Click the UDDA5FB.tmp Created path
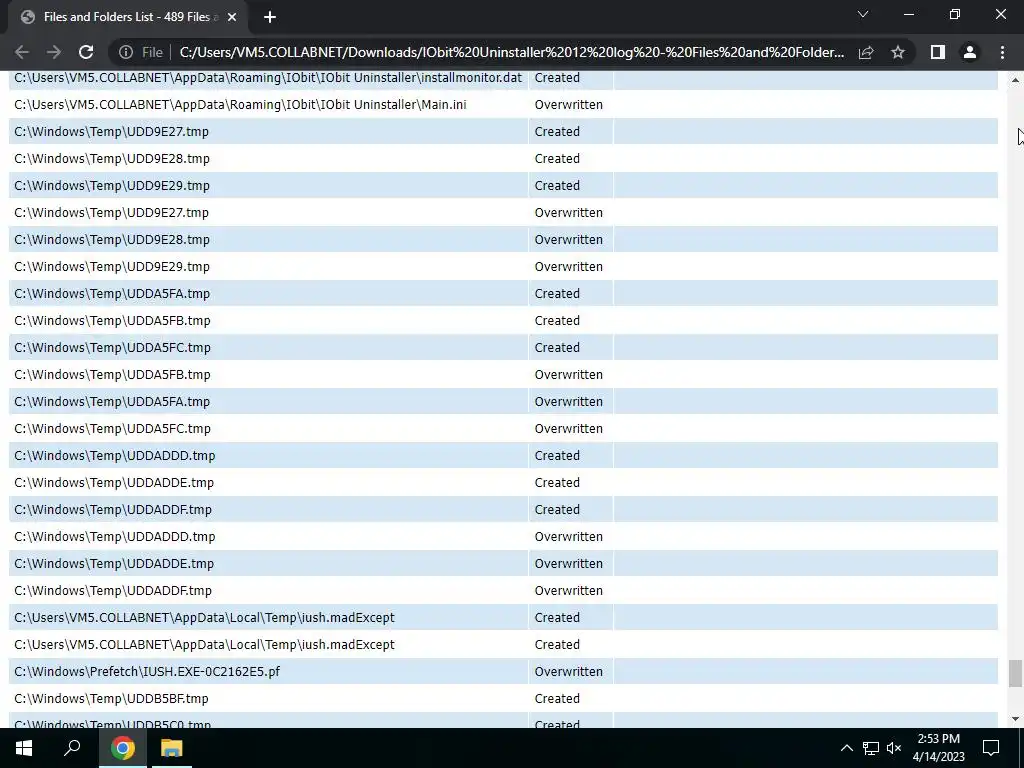 click(112, 321)
